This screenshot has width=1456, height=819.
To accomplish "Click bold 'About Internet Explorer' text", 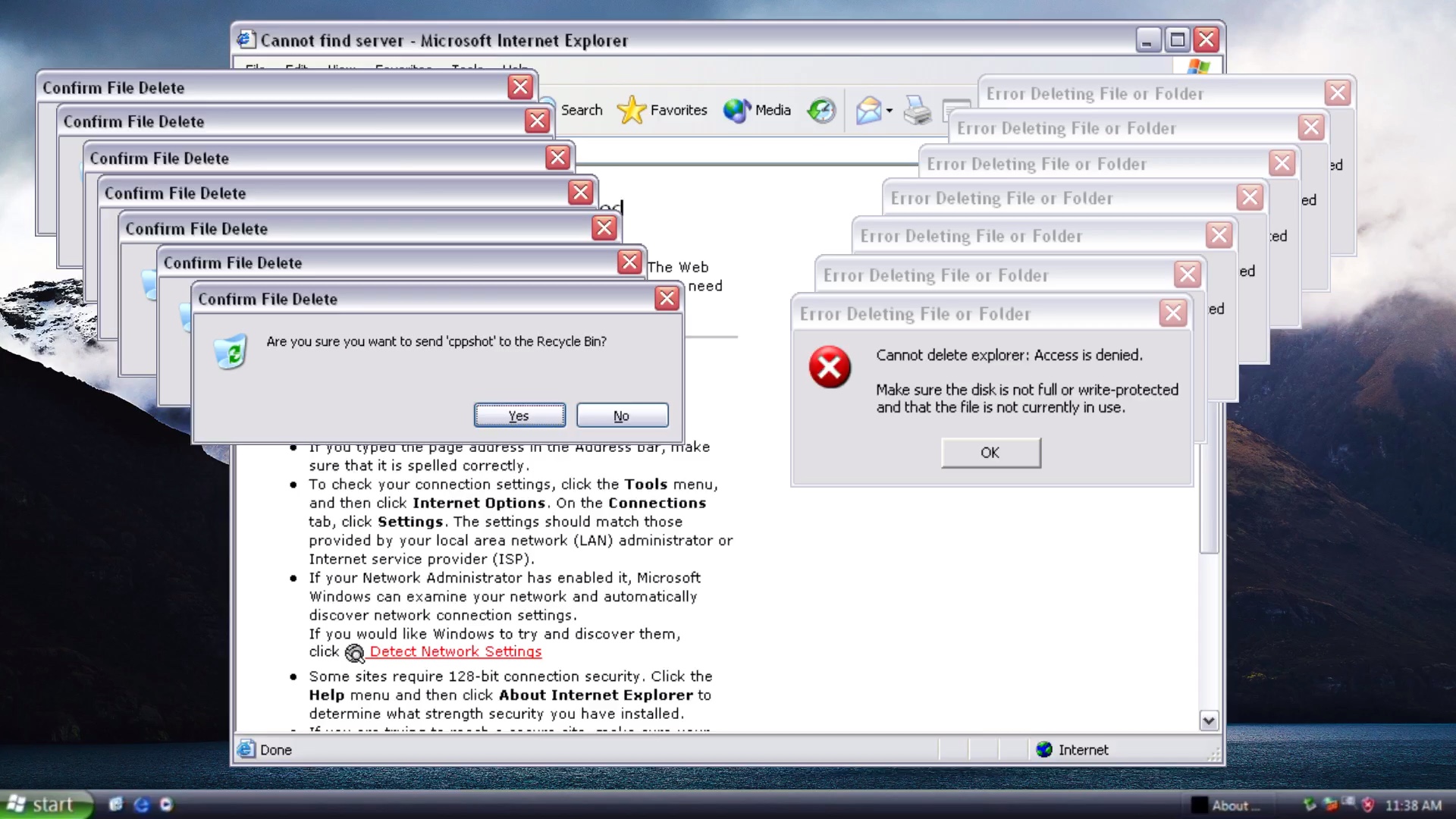I will pyautogui.click(x=595, y=695).
